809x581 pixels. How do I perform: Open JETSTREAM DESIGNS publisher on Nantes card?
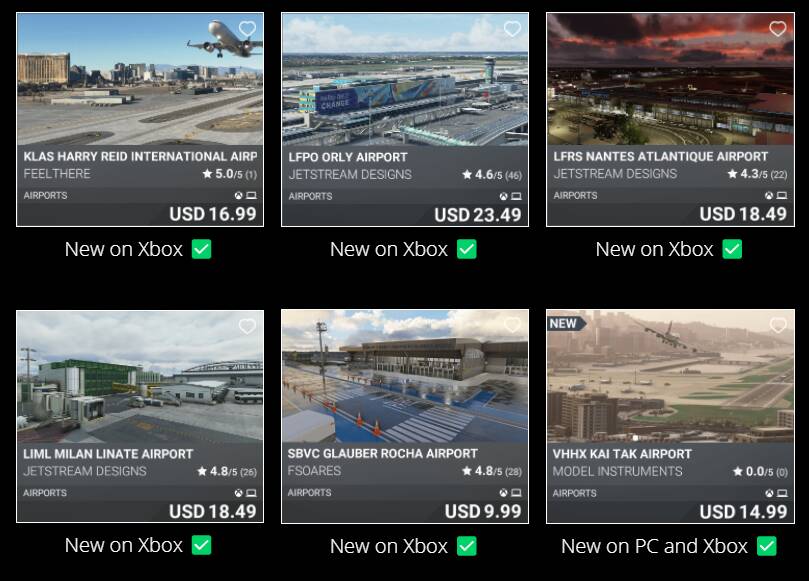[615, 174]
